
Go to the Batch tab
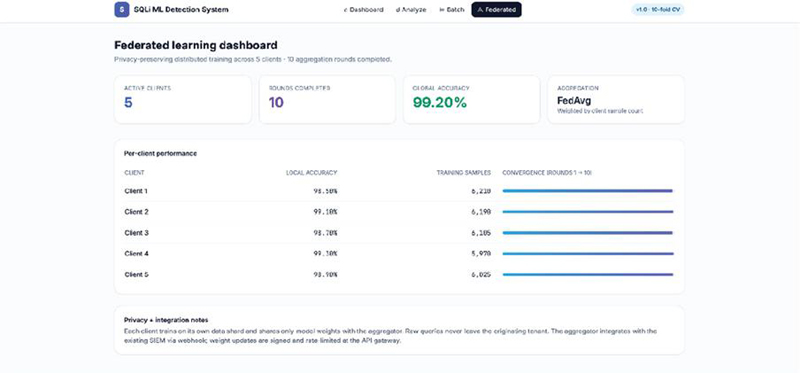click(x=452, y=10)
